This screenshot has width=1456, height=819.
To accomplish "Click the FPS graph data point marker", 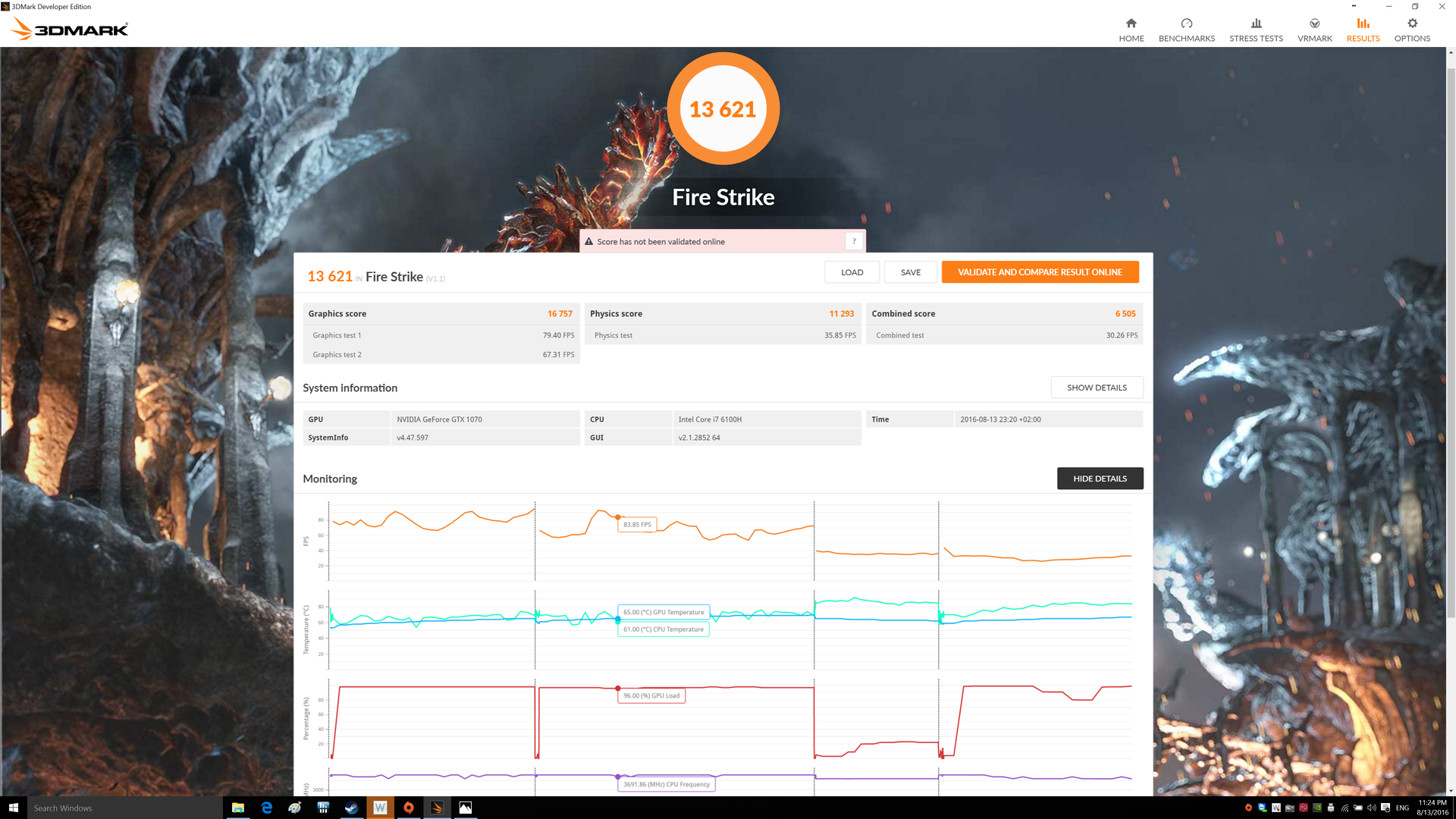I will 618,517.
